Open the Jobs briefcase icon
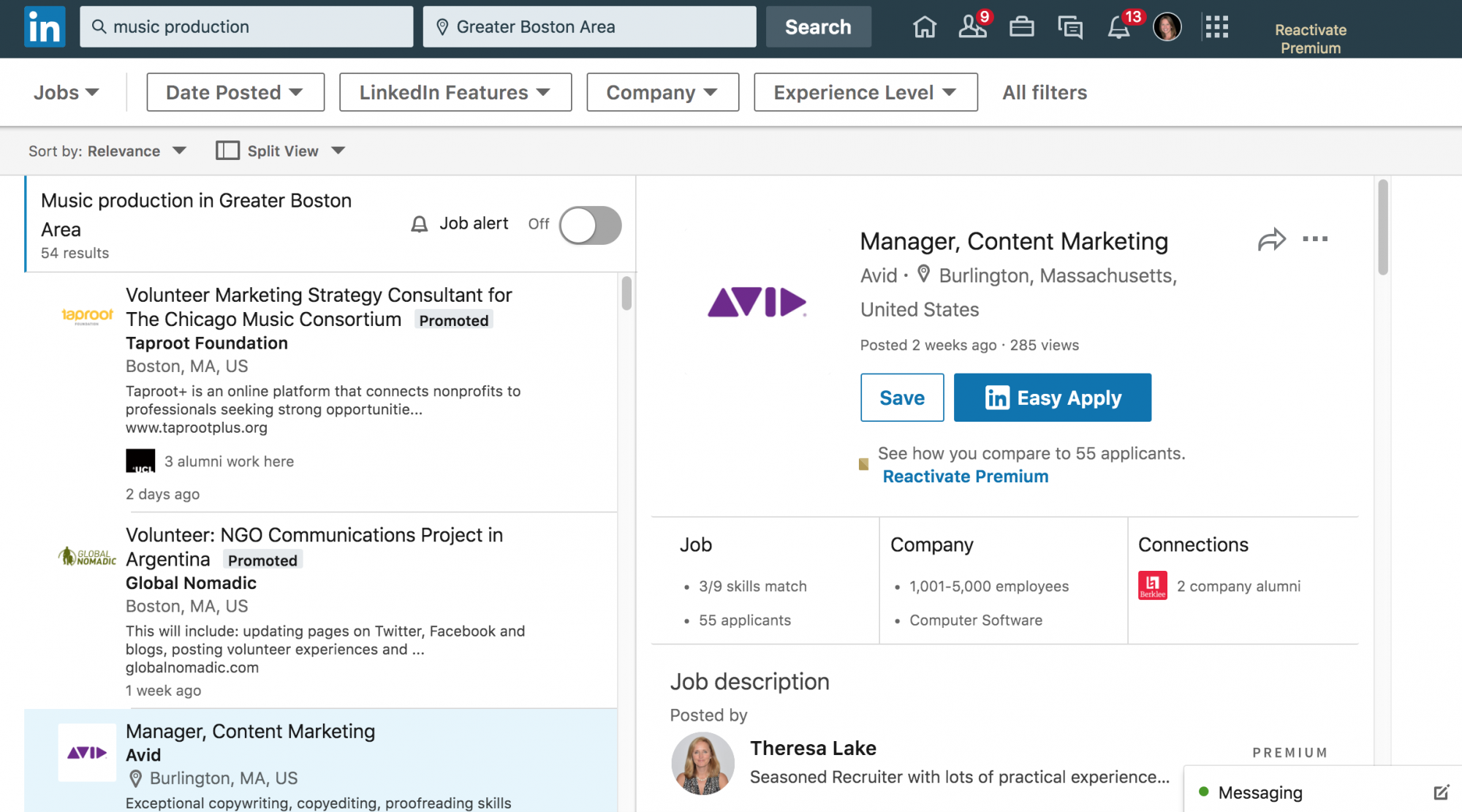The height and width of the screenshot is (812, 1462). click(1021, 27)
